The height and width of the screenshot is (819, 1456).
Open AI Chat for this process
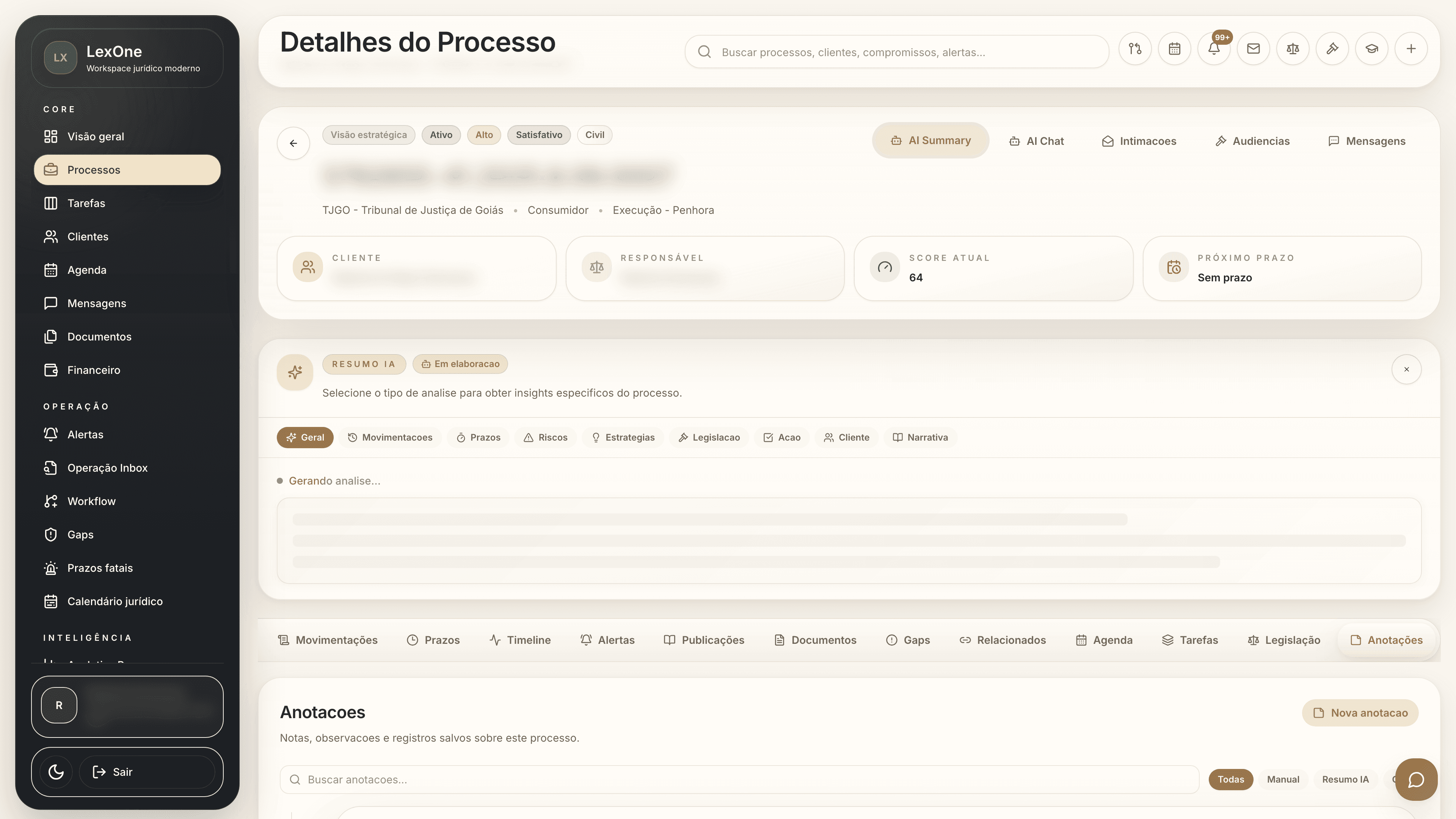(1037, 141)
